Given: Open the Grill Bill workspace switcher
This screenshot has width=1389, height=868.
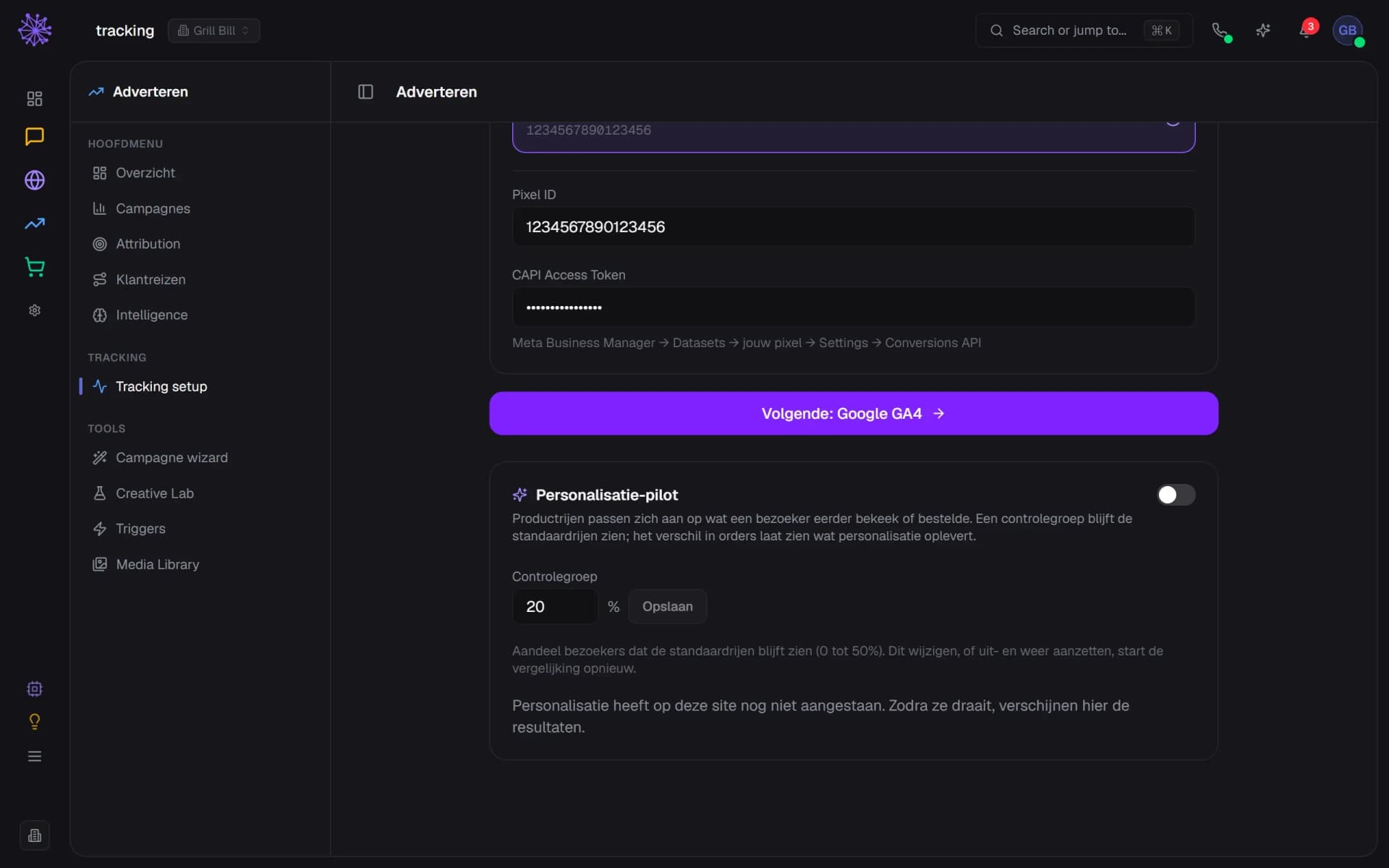Looking at the screenshot, I should (214, 30).
